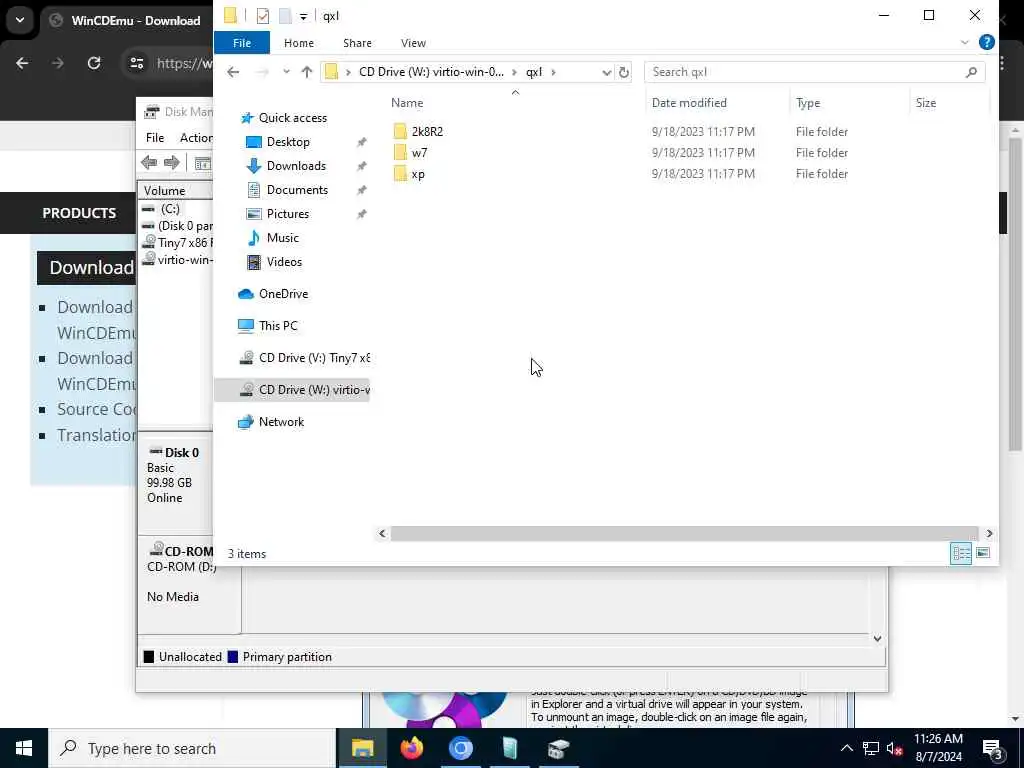Image resolution: width=1024 pixels, height=768 pixels.
Task: Go up one folder level
Action: 306,72
